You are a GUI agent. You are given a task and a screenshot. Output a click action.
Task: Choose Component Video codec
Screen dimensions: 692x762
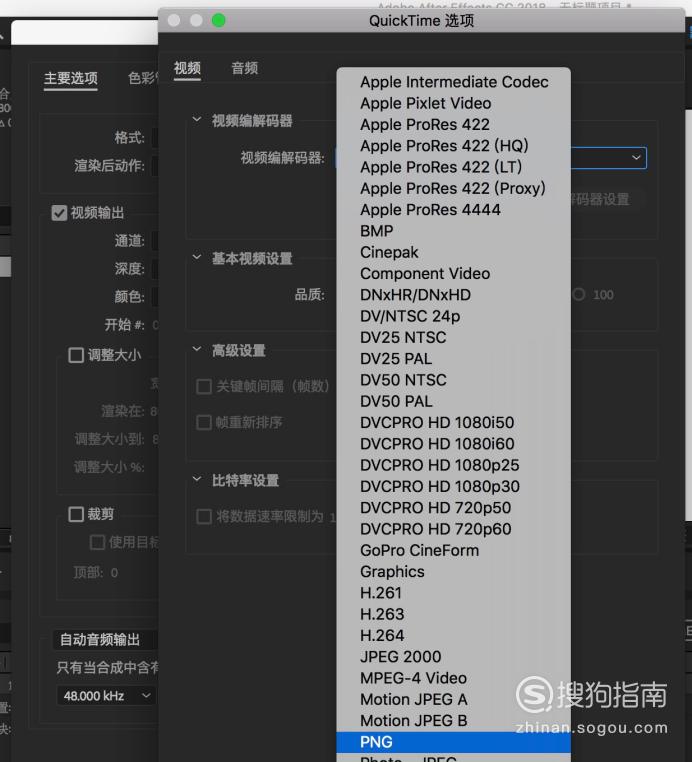tap(453, 274)
